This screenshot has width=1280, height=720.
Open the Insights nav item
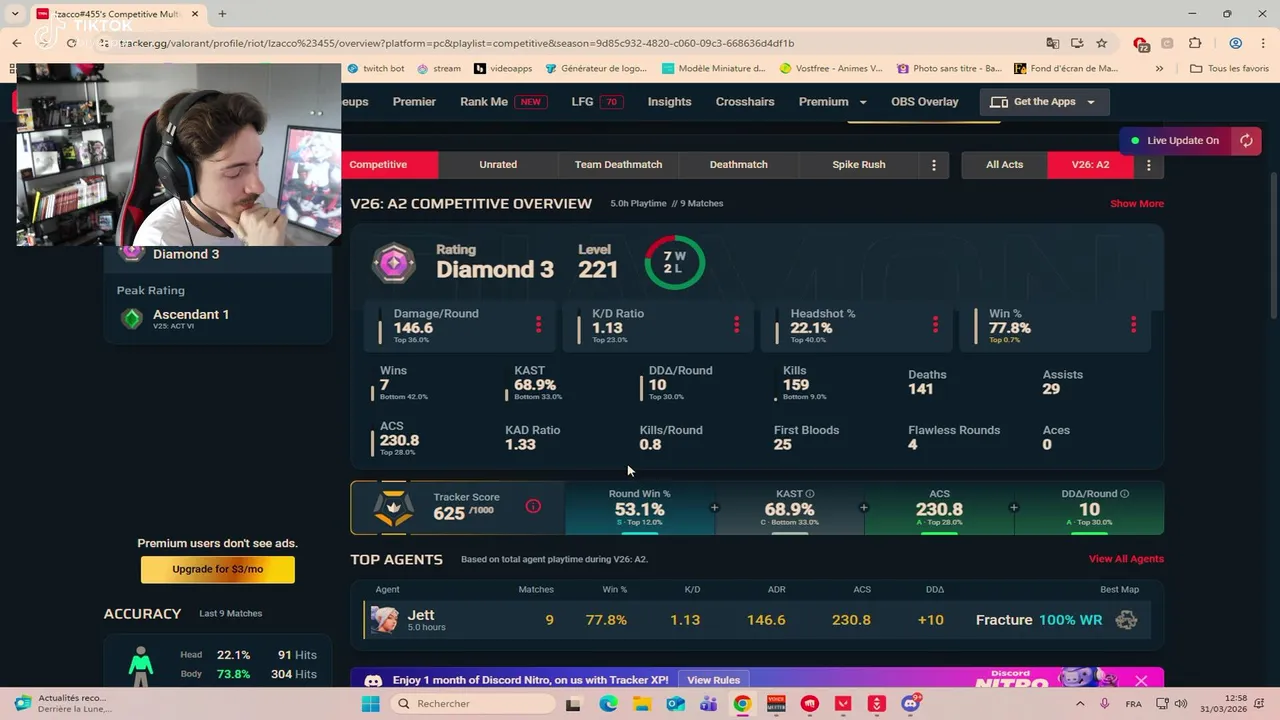pos(669,102)
